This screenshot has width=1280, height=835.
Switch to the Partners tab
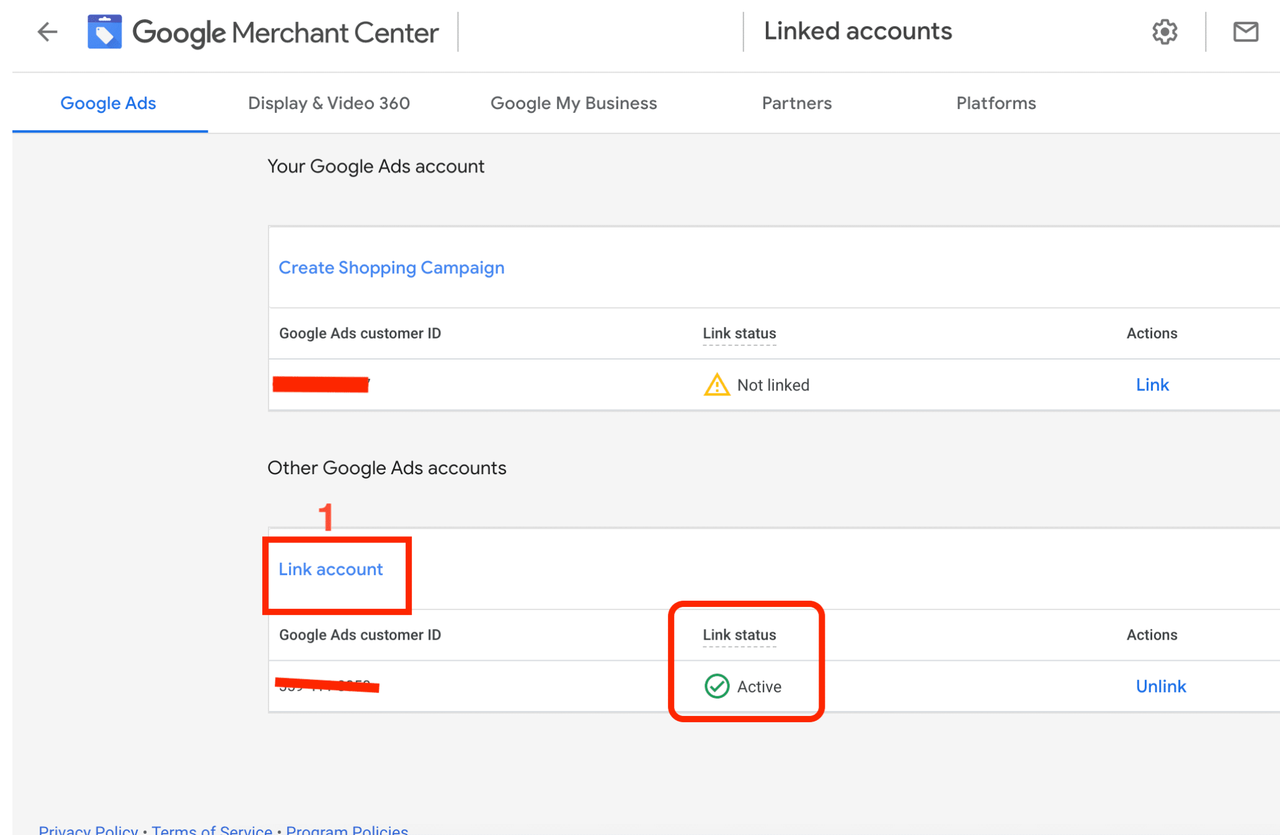click(x=796, y=102)
